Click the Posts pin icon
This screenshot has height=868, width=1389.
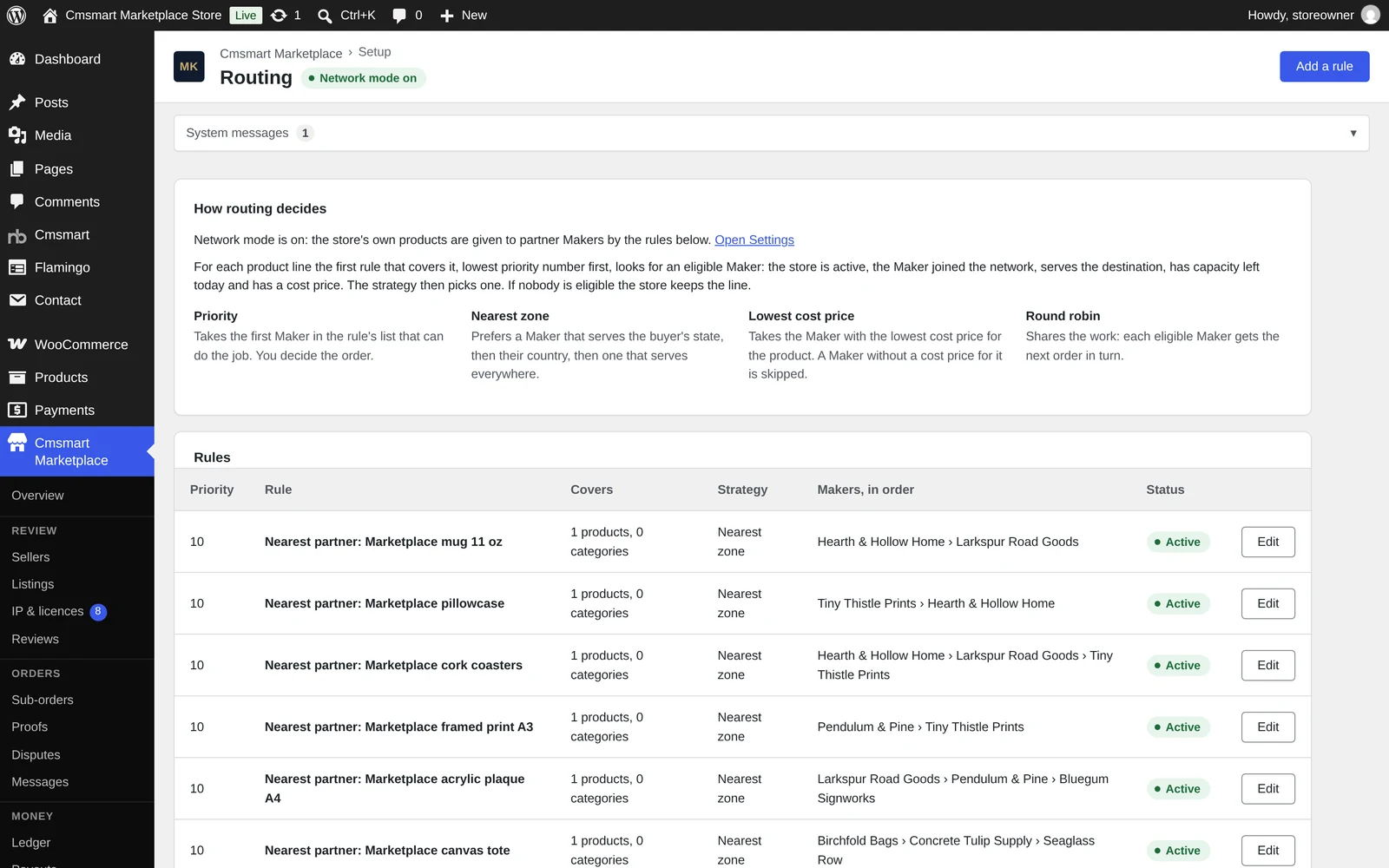click(17, 102)
